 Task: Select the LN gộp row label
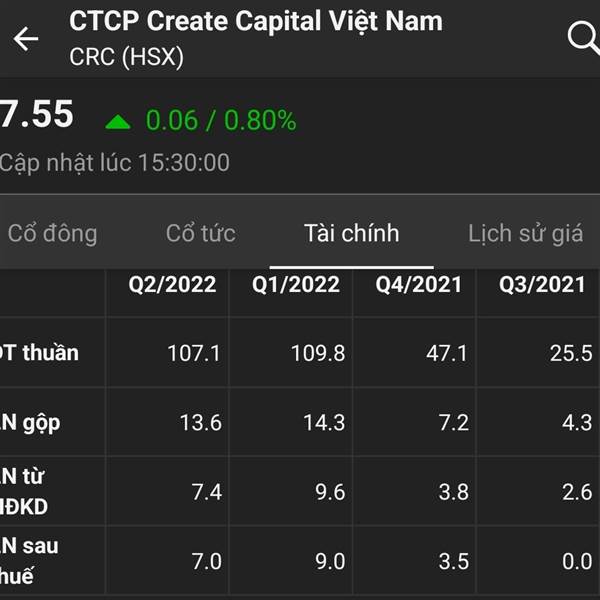coord(32,422)
